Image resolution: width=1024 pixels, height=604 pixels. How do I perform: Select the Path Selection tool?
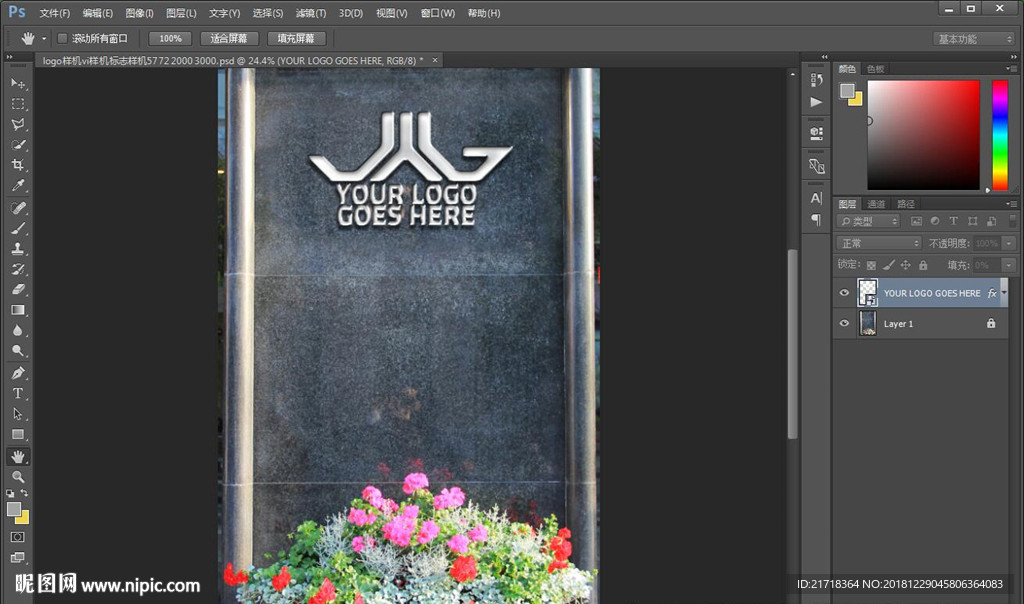coord(18,414)
